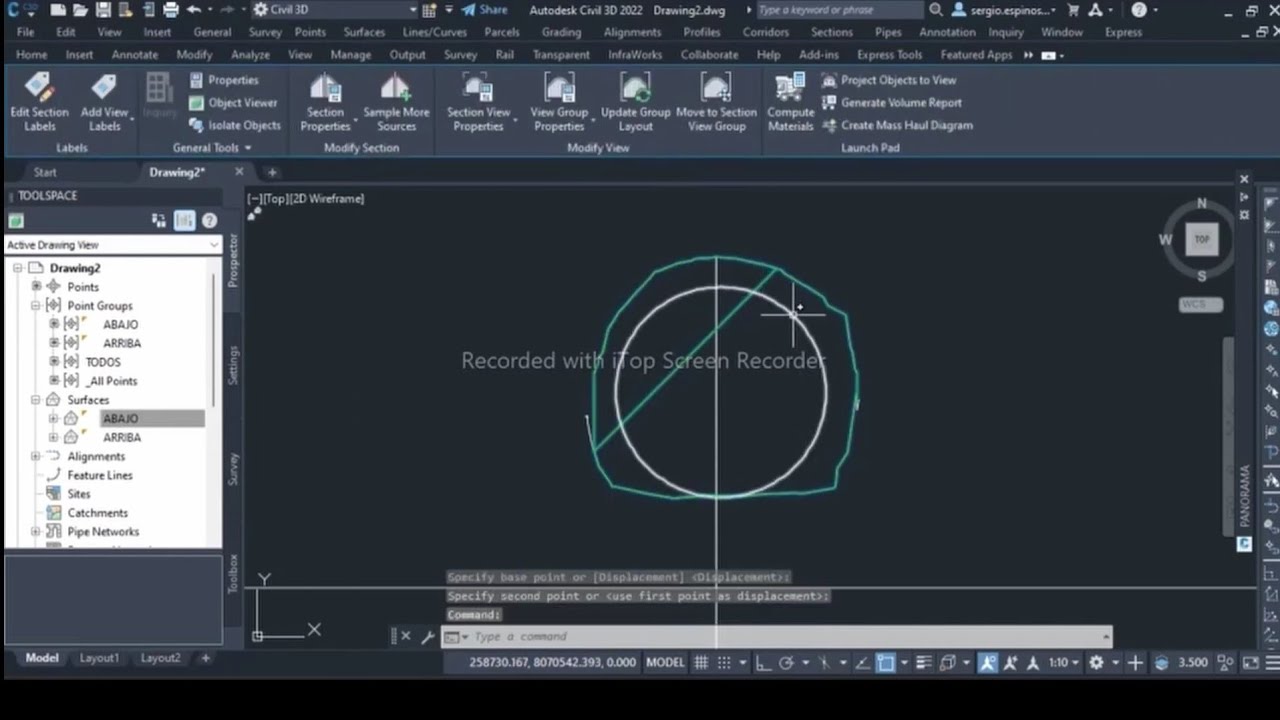
Task: Click the Autodesk App Store cart icon
Action: click(x=1074, y=10)
